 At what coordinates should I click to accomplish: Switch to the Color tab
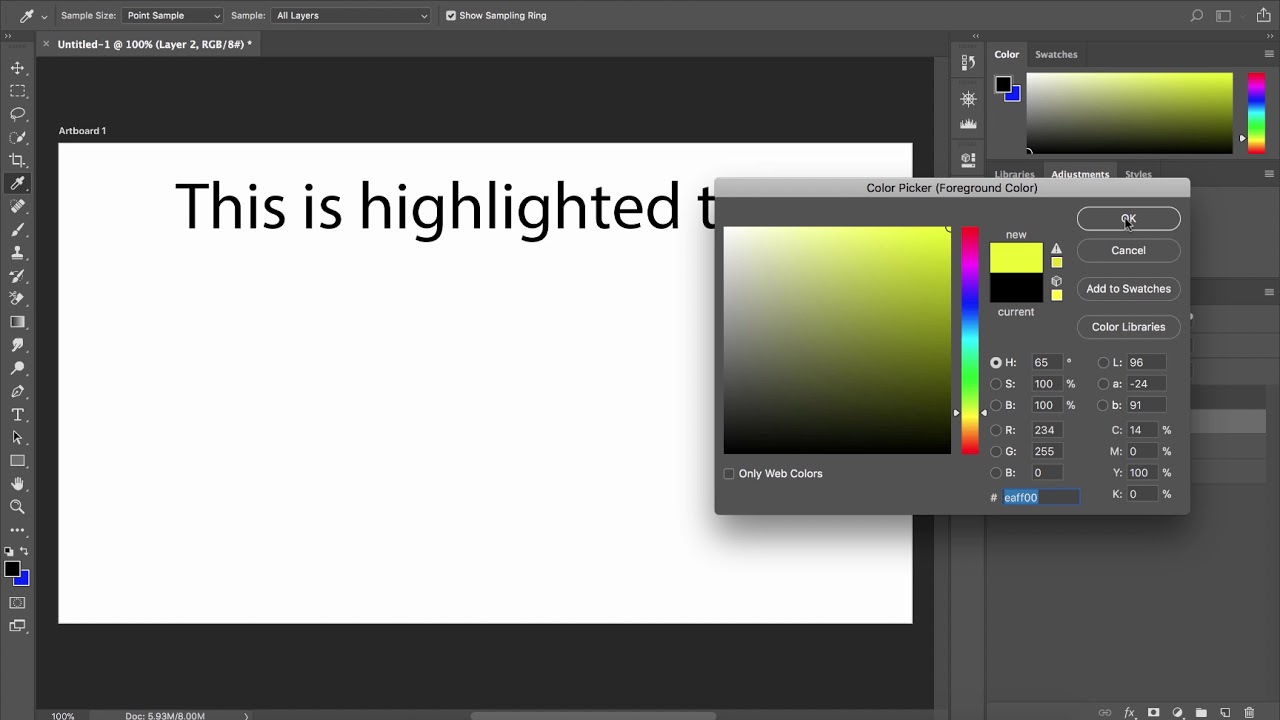pyautogui.click(x=1007, y=55)
